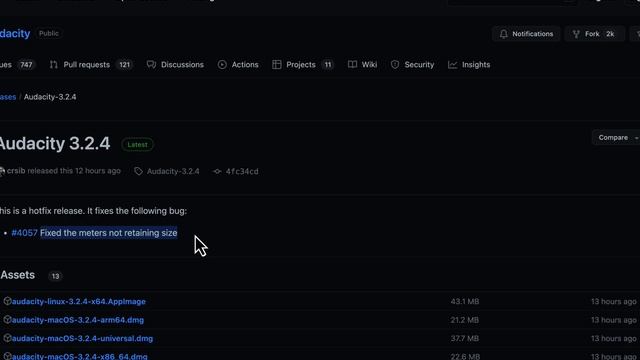This screenshot has width=640, height=360.
Task: Click the green Latest badge
Action: pyautogui.click(x=138, y=144)
